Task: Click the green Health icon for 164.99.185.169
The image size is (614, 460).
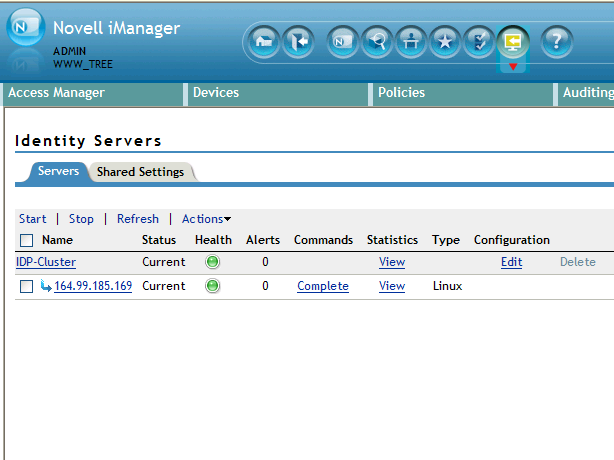Action: (x=213, y=286)
